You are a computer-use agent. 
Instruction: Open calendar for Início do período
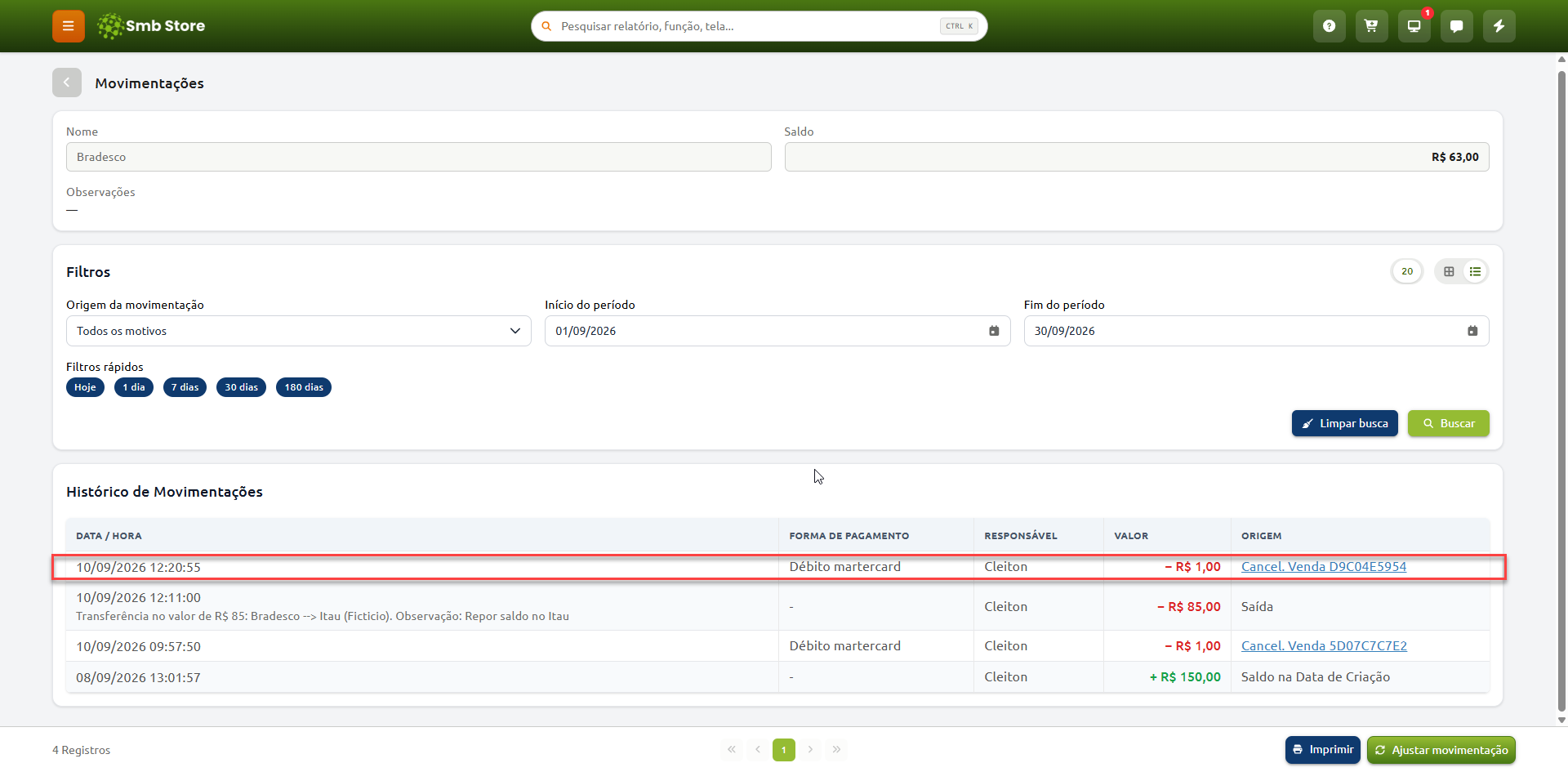click(x=994, y=331)
